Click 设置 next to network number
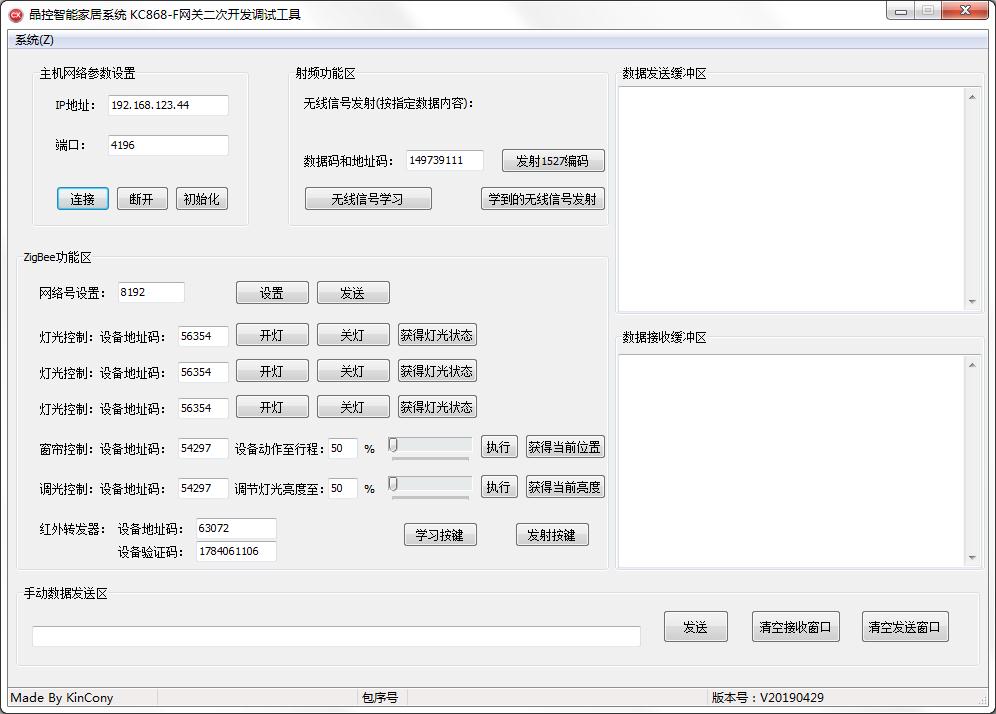This screenshot has height=714, width=996. click(x=272, y=293)
